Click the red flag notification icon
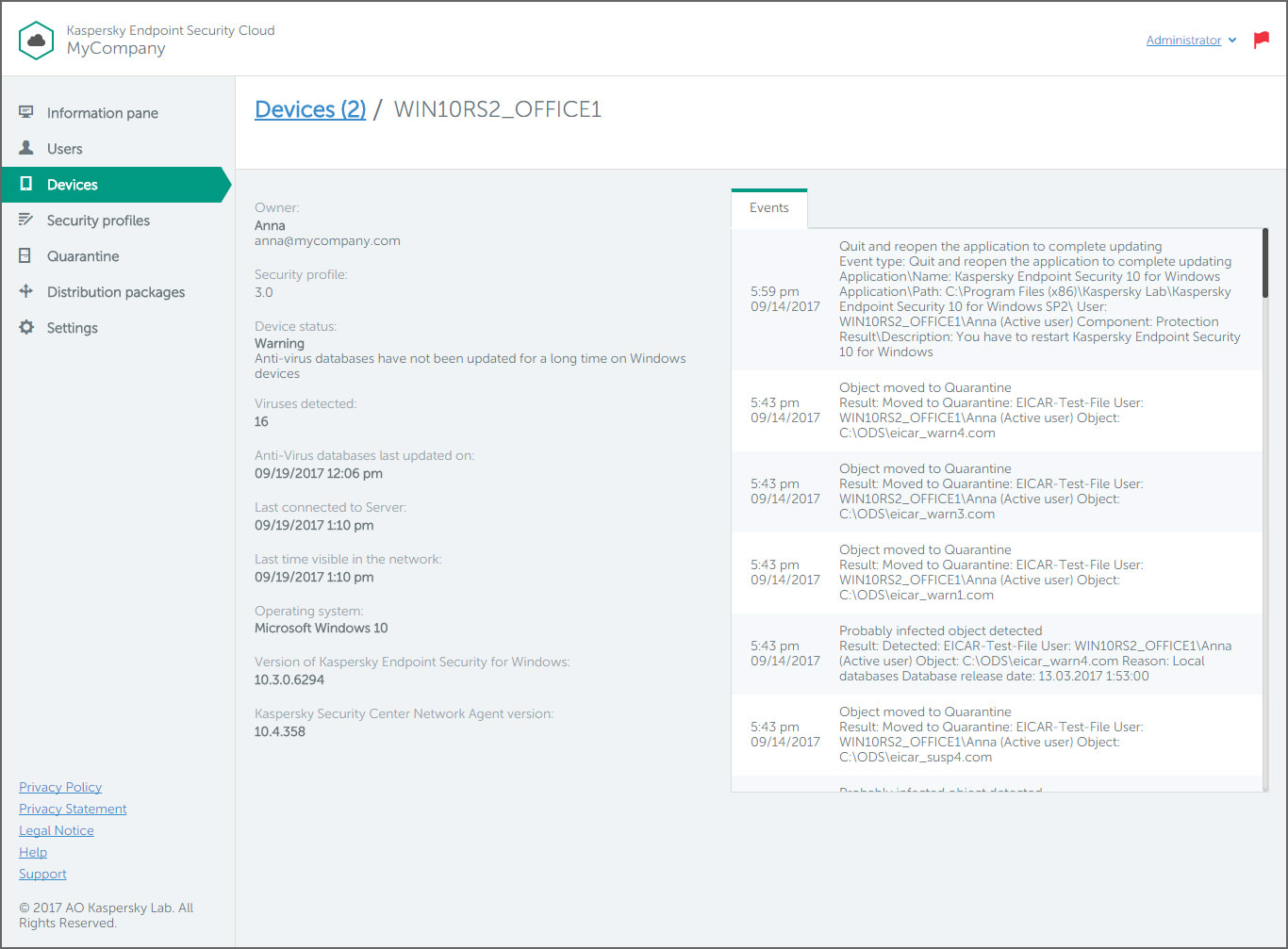Image resolution: width=1288 pixels, height=949 pixels. [1261, 40]
